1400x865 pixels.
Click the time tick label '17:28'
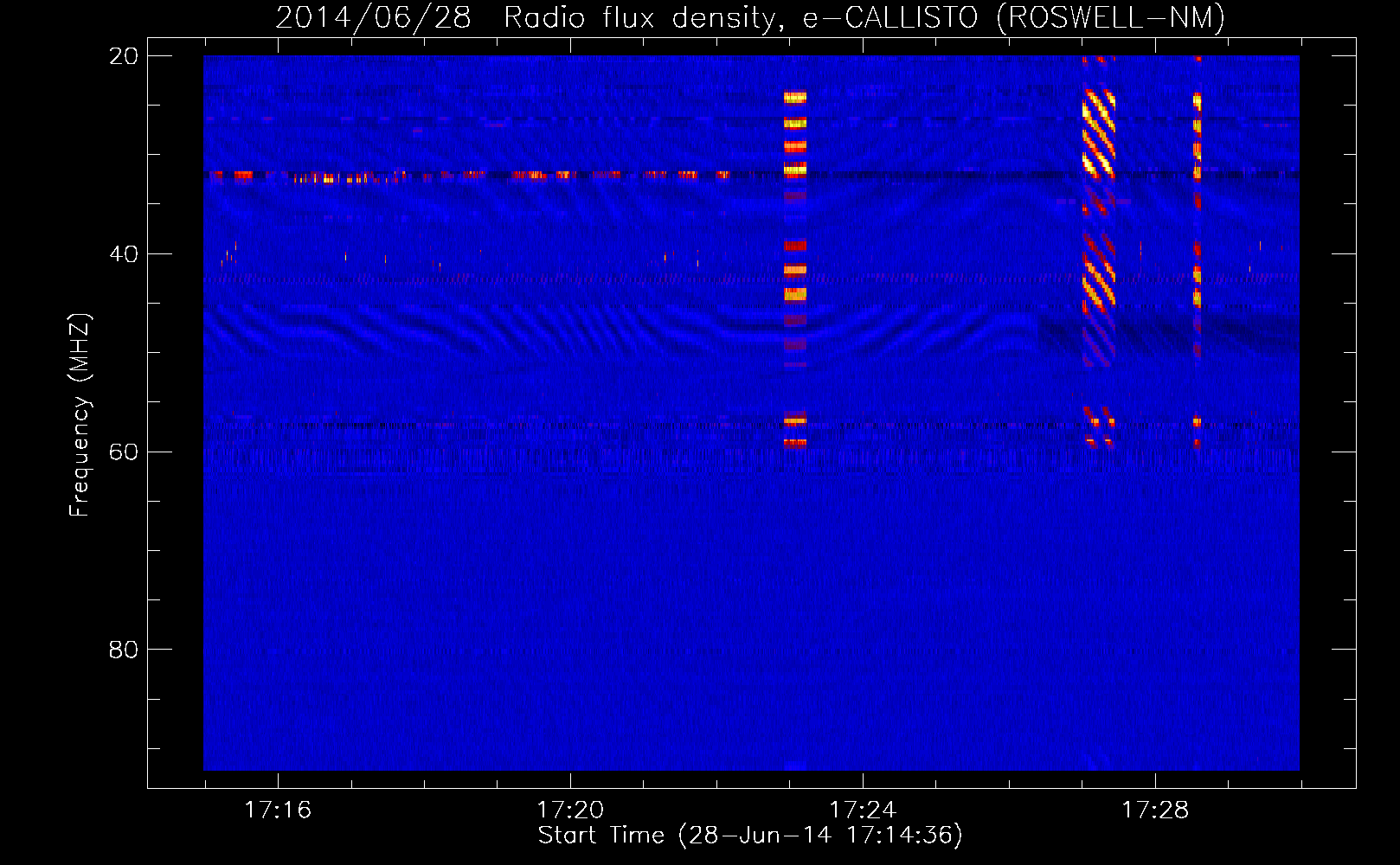pos(1155,810)
